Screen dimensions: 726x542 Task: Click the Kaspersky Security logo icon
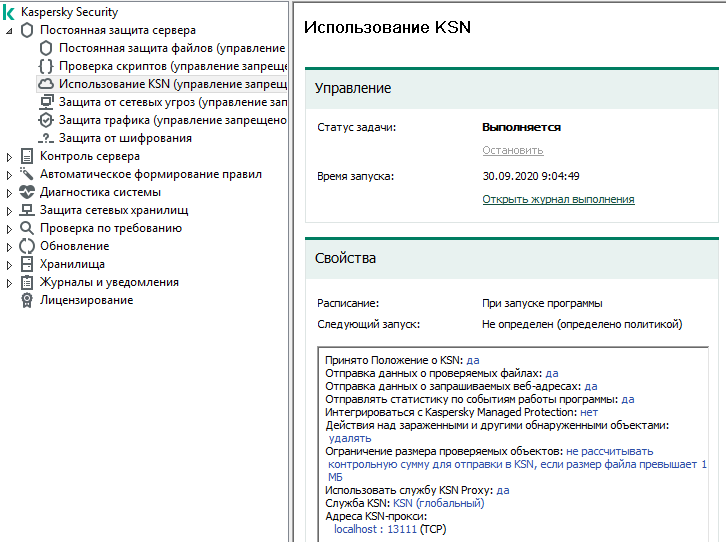click(x=10, y=12)
